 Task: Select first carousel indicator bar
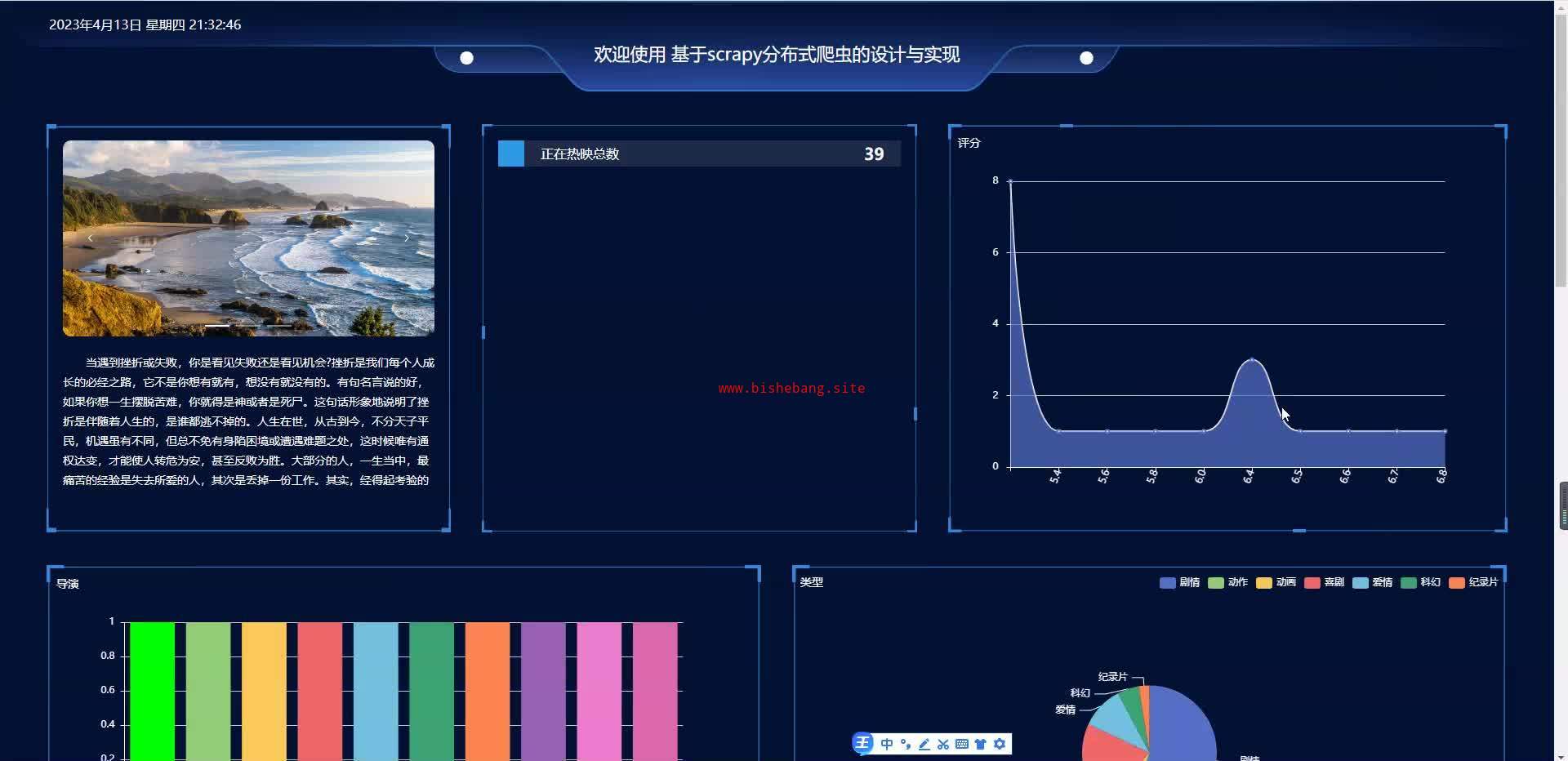(x=217, y=326)
